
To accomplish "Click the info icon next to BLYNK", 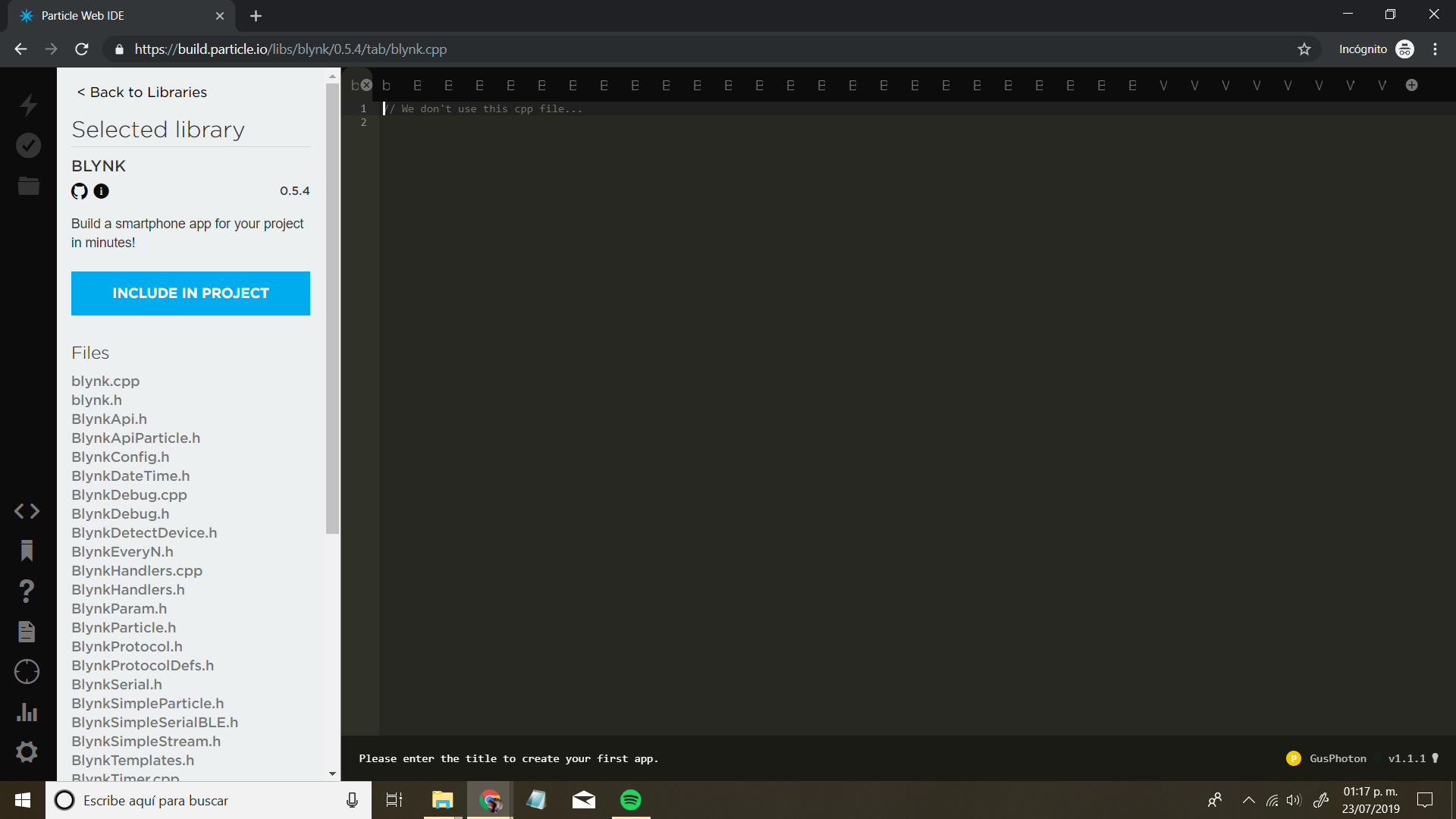I will click(100, 190).
